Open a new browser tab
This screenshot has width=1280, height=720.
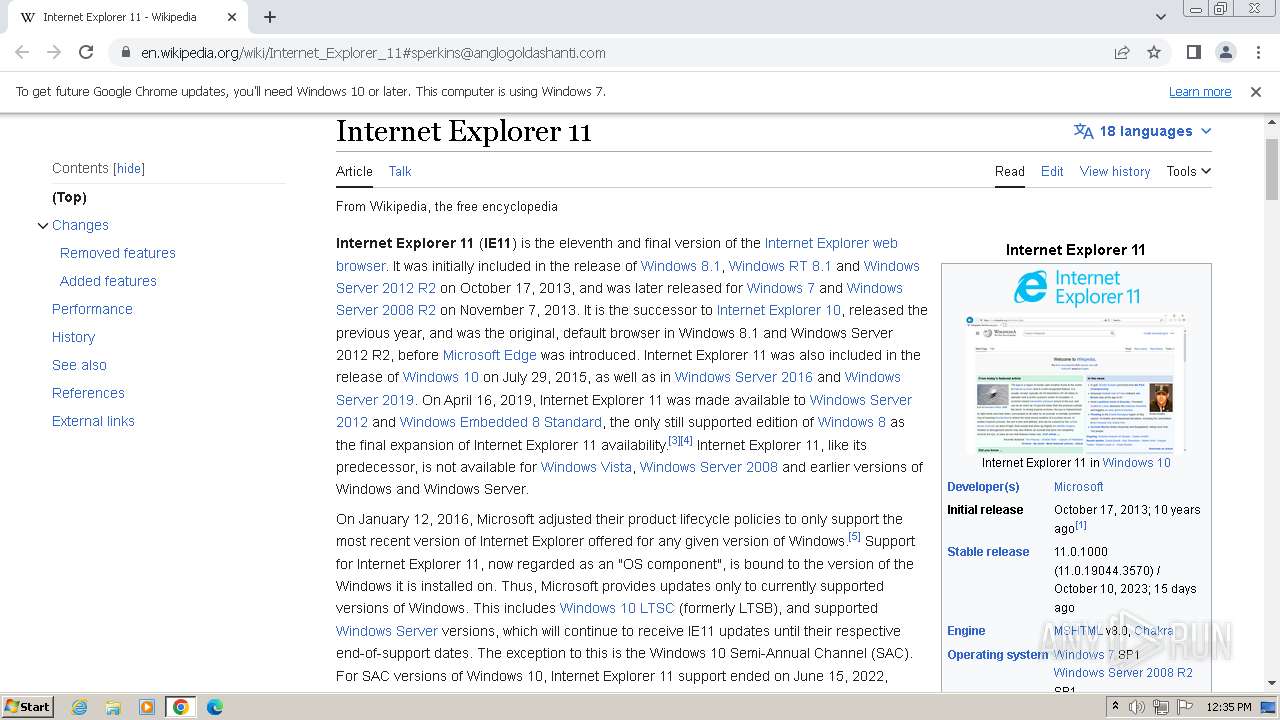270,17
